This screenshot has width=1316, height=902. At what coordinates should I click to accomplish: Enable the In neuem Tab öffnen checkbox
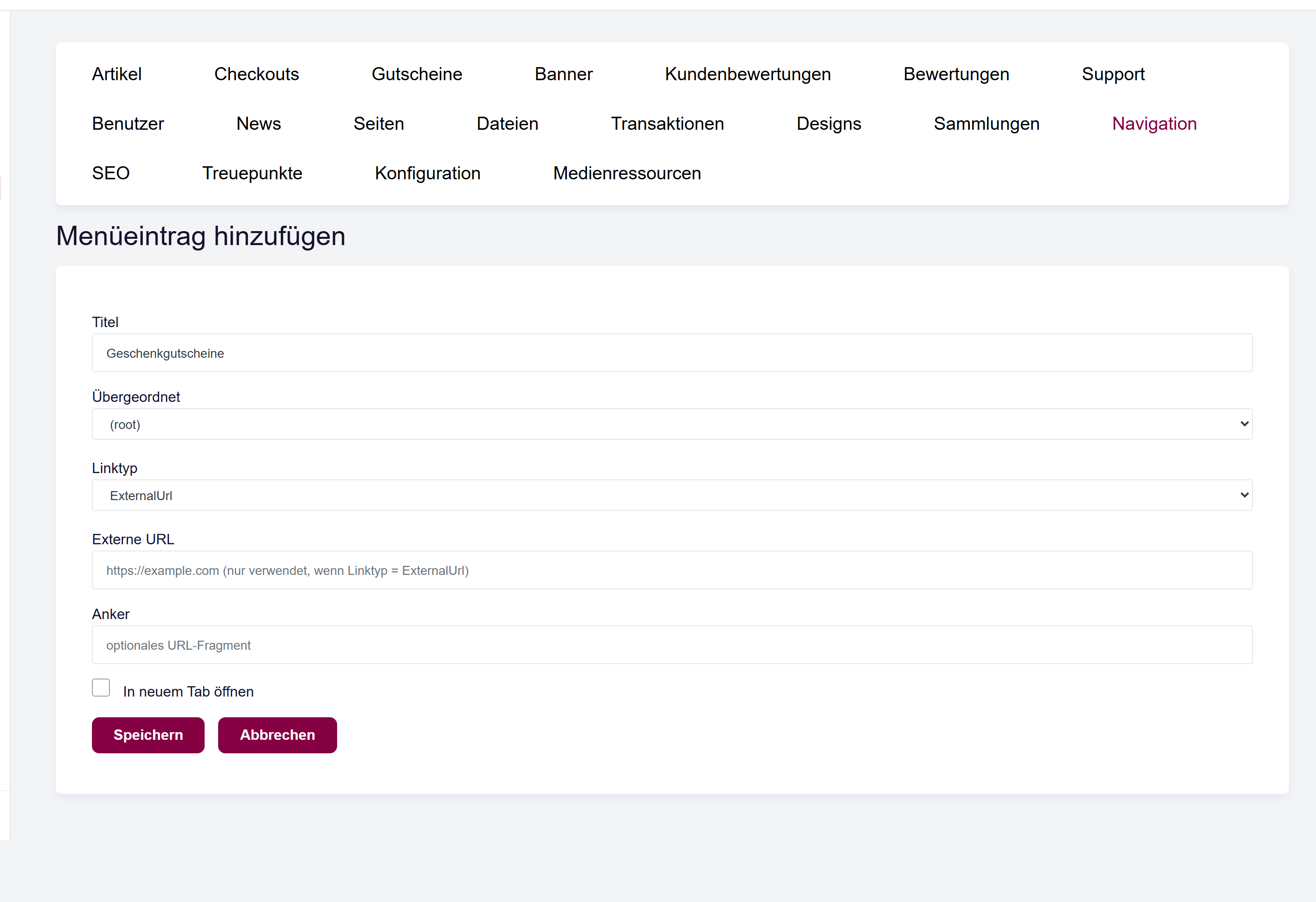(101, 688)
